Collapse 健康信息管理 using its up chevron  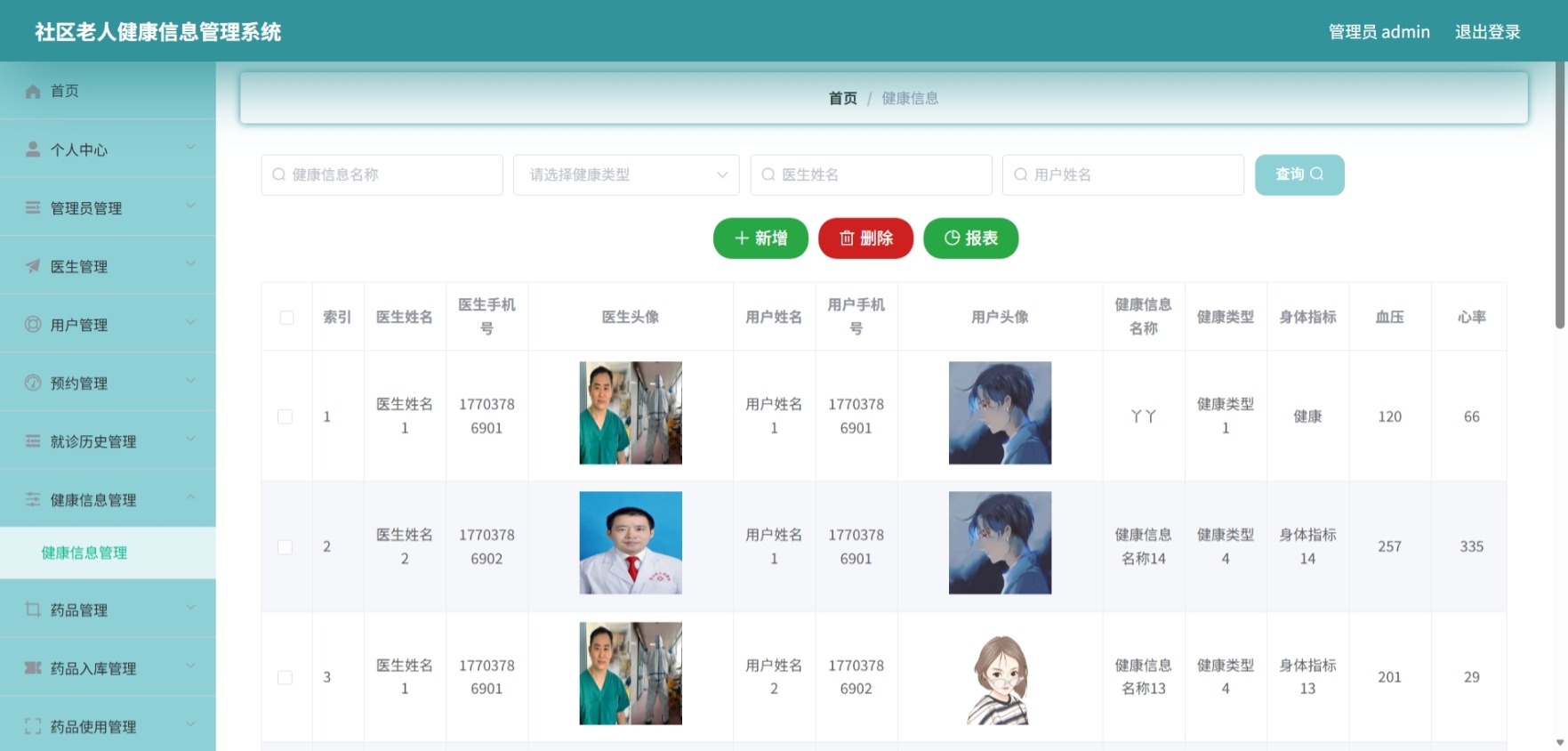coord(190,497)
